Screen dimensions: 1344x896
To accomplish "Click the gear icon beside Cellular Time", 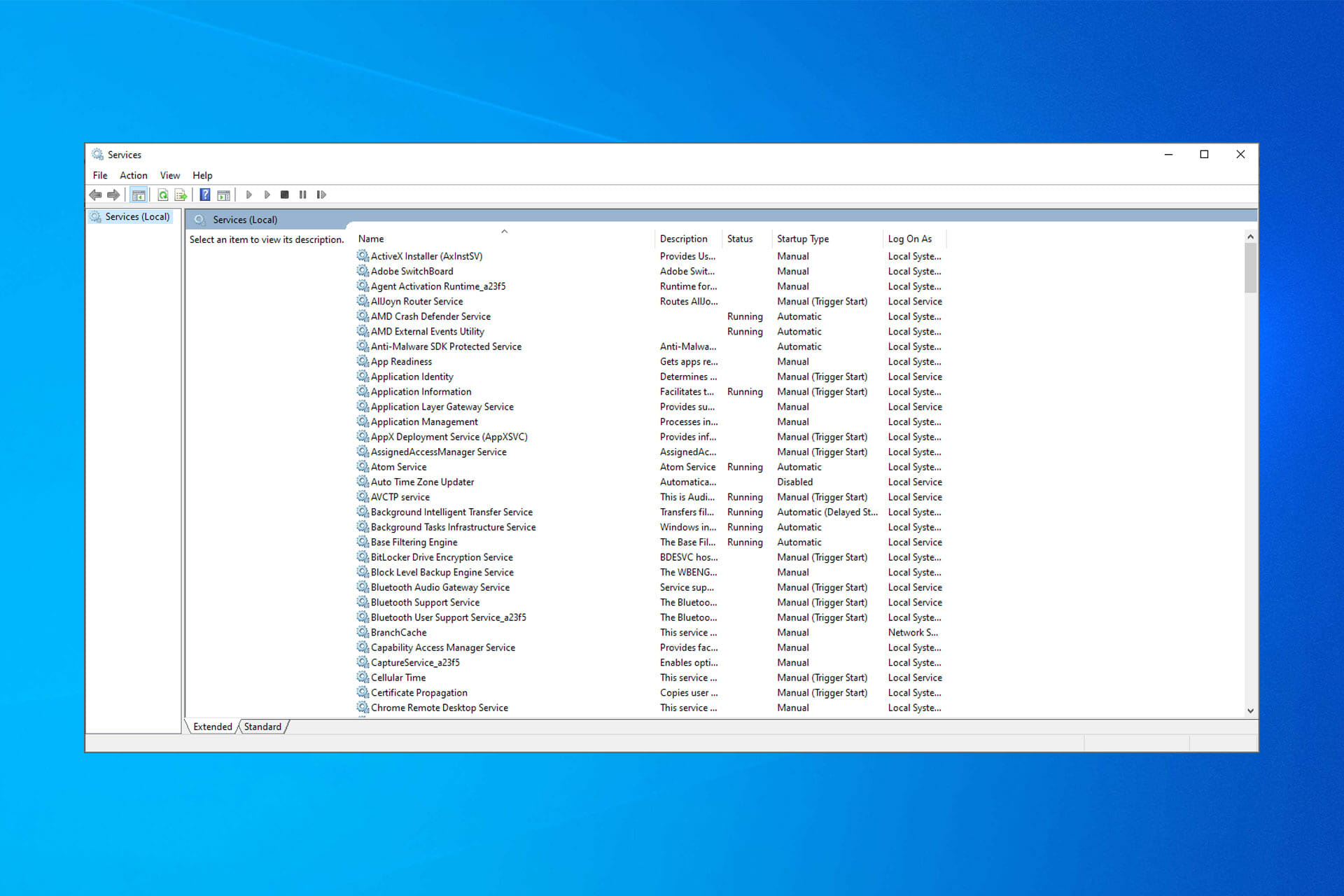I will [363, 678].
